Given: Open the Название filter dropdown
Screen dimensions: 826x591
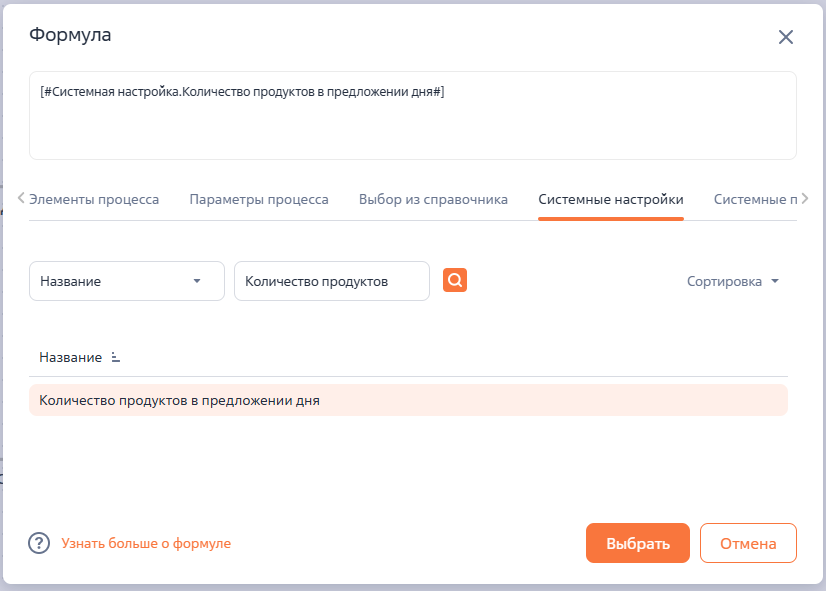Looking at the screenshot, I should click(x=126, y=280).
